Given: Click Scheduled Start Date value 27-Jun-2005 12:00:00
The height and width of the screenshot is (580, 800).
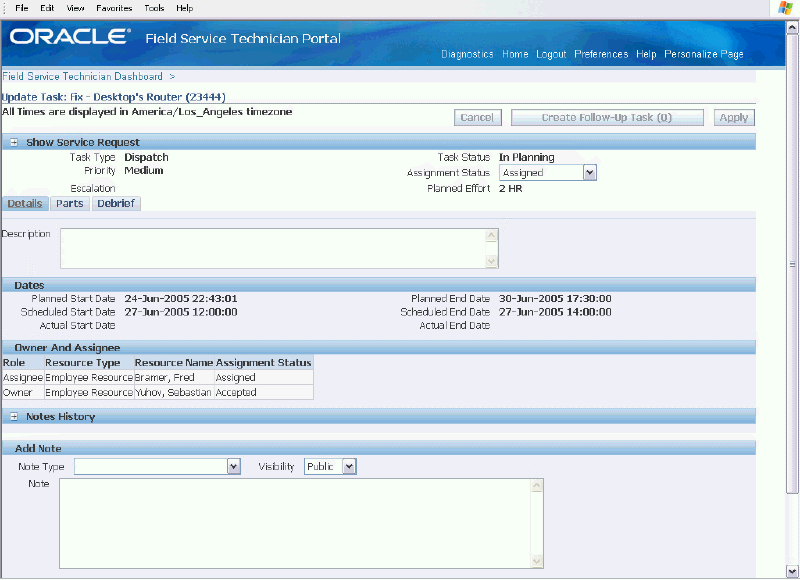Looking at the screenshot, I should coord(181,312).
